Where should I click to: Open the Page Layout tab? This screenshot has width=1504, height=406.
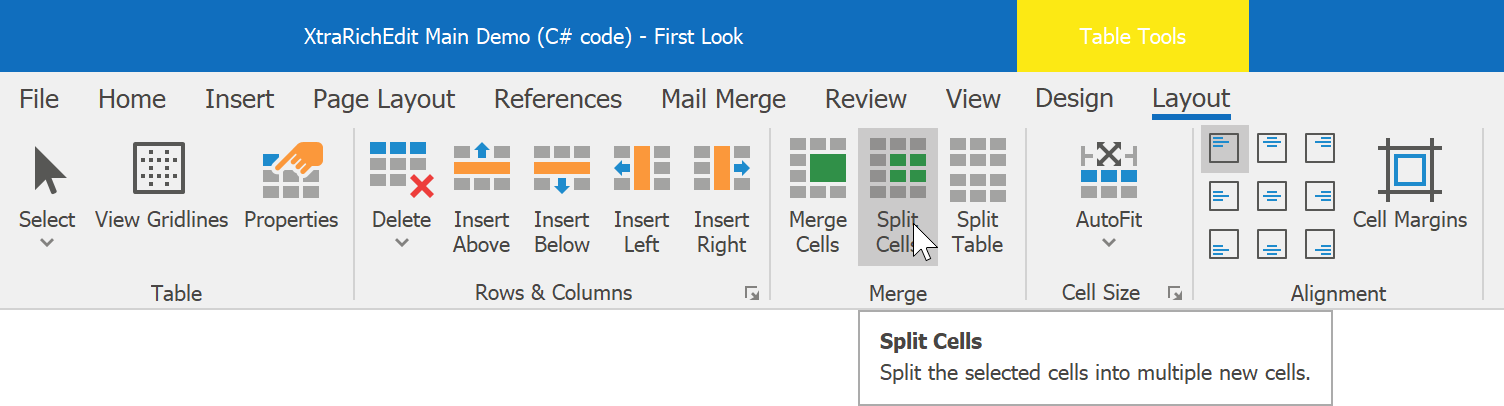pos(384,99)
